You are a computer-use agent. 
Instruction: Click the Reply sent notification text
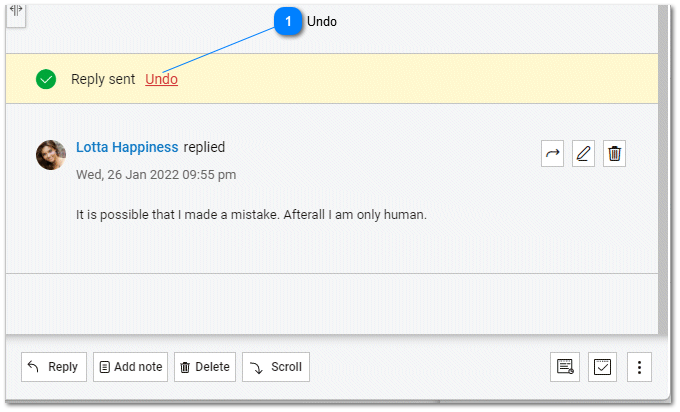pos(103,79)
